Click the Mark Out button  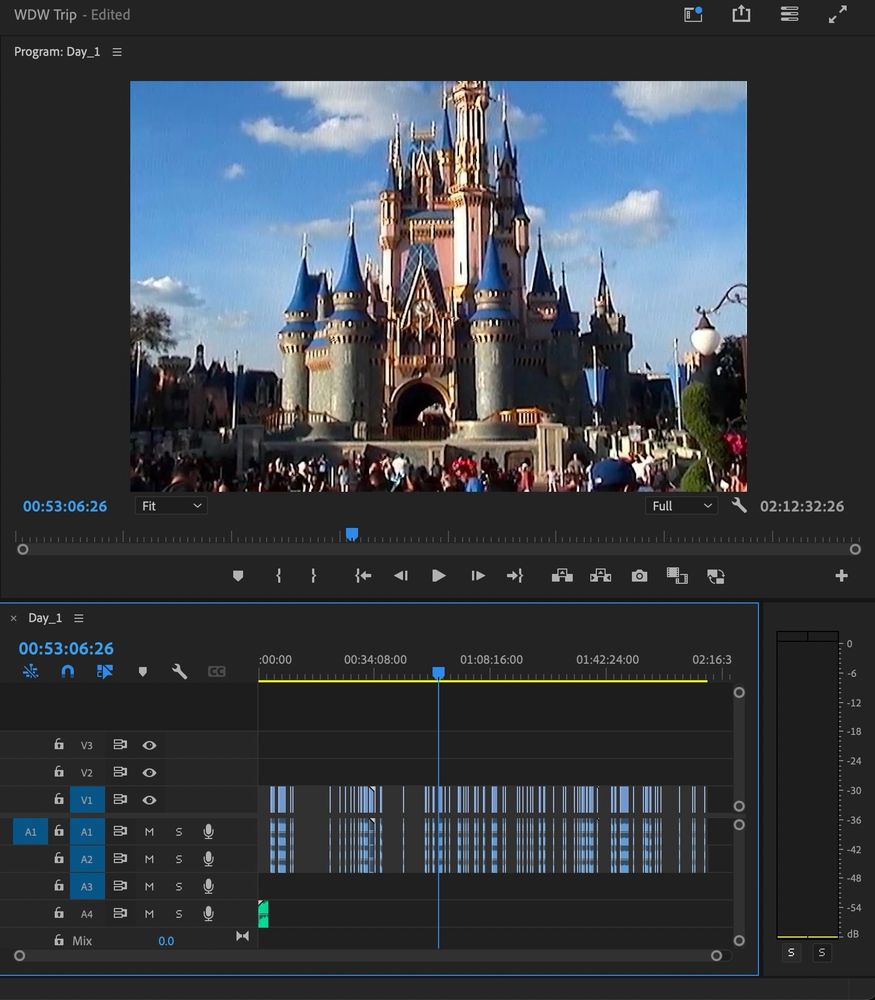(313, 576)
